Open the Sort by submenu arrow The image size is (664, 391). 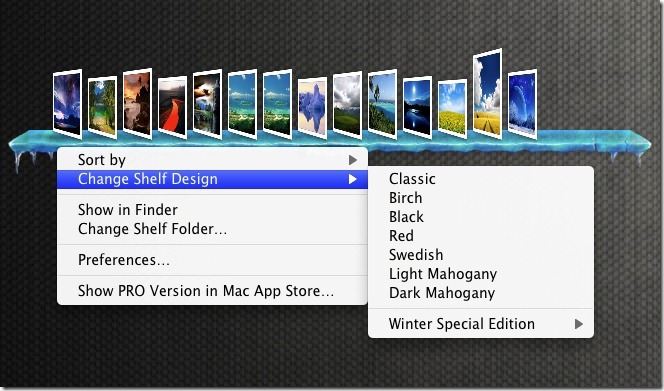click(x=352, y=160)
